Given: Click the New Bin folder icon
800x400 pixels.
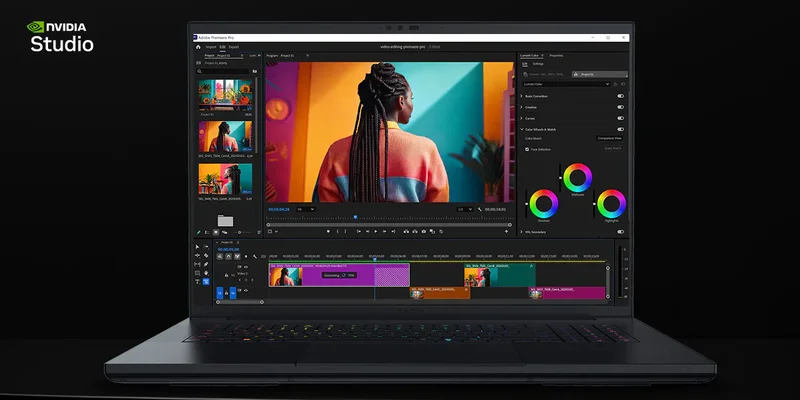Looking at the screenshot, I should 225,220.
